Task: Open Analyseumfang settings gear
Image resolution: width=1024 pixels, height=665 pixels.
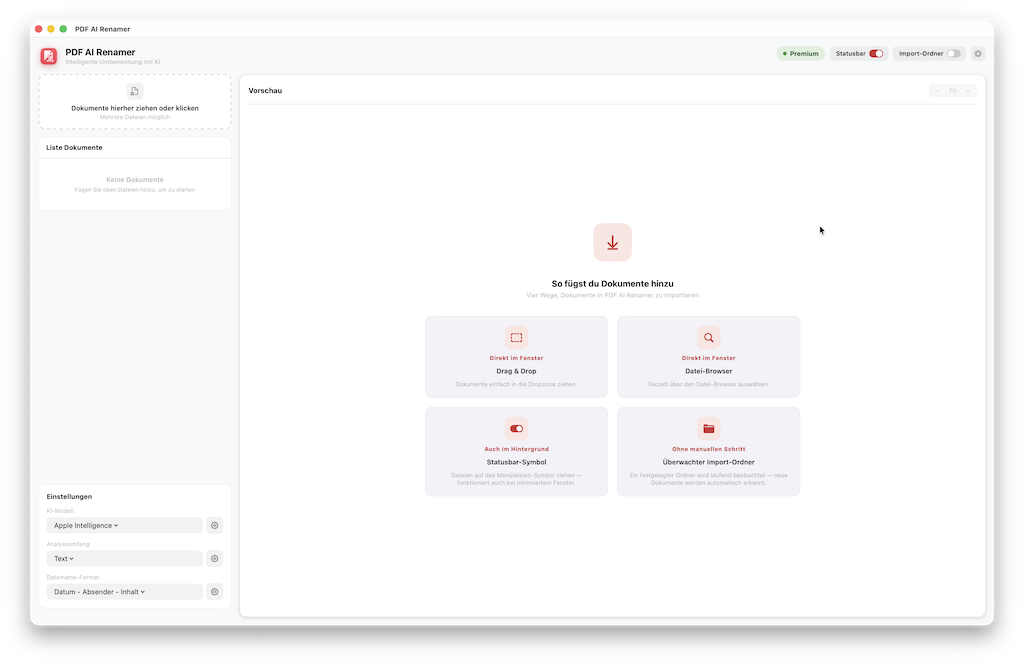Action: 214,559
